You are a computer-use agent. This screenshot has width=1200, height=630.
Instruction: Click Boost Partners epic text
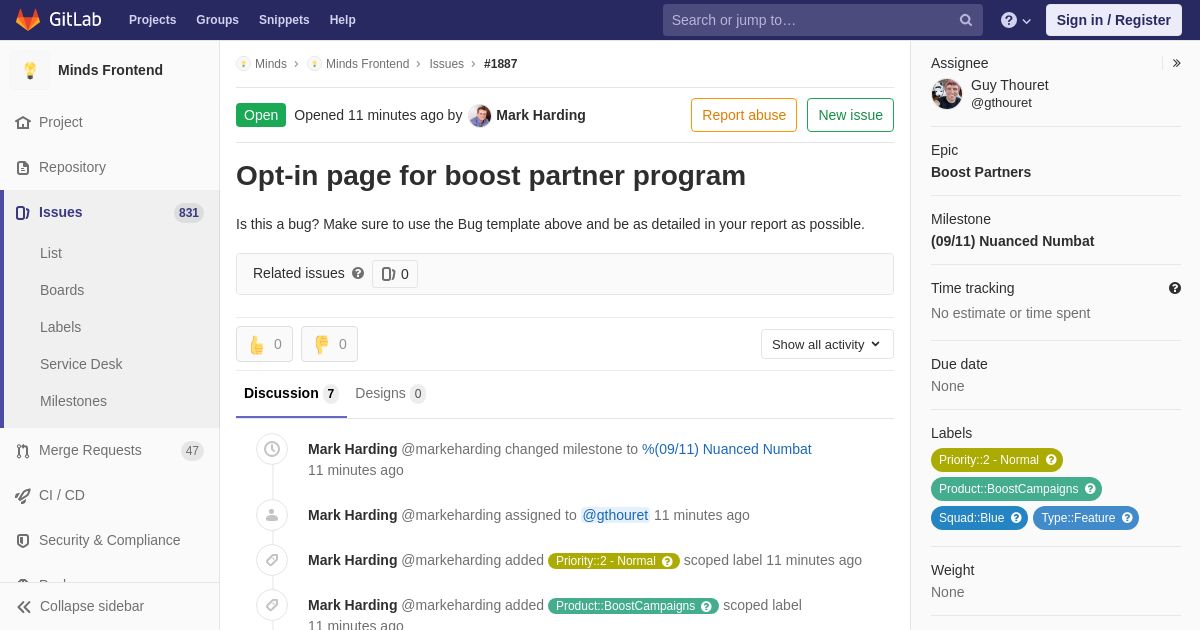981,172
